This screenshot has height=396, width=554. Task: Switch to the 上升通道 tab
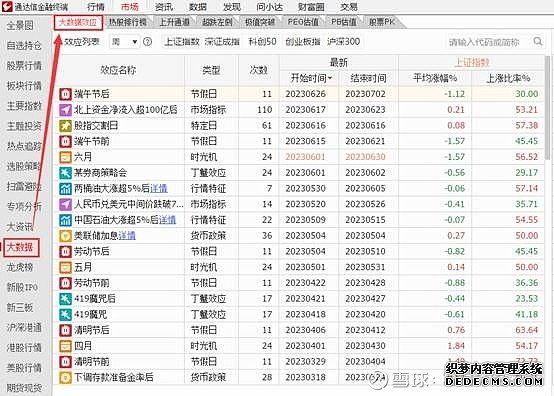point(174,22)
